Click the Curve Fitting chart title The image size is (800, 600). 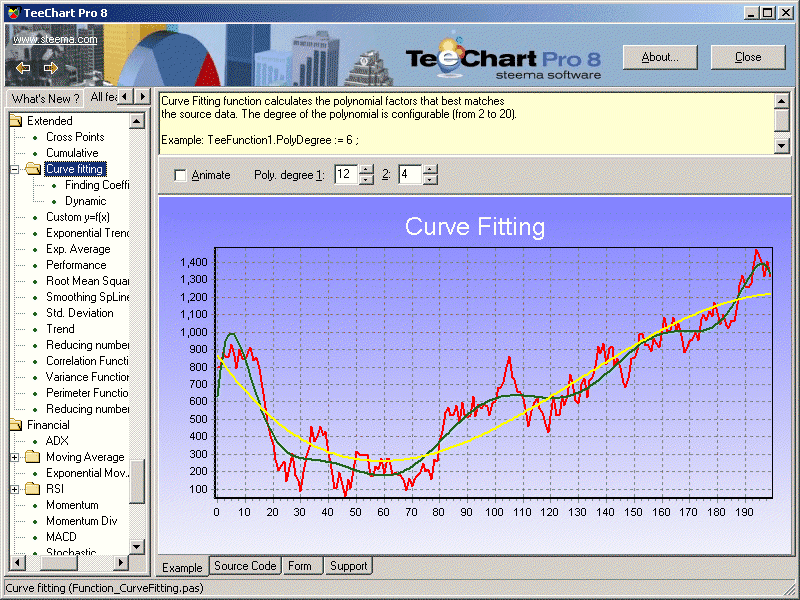pos(475,227)
